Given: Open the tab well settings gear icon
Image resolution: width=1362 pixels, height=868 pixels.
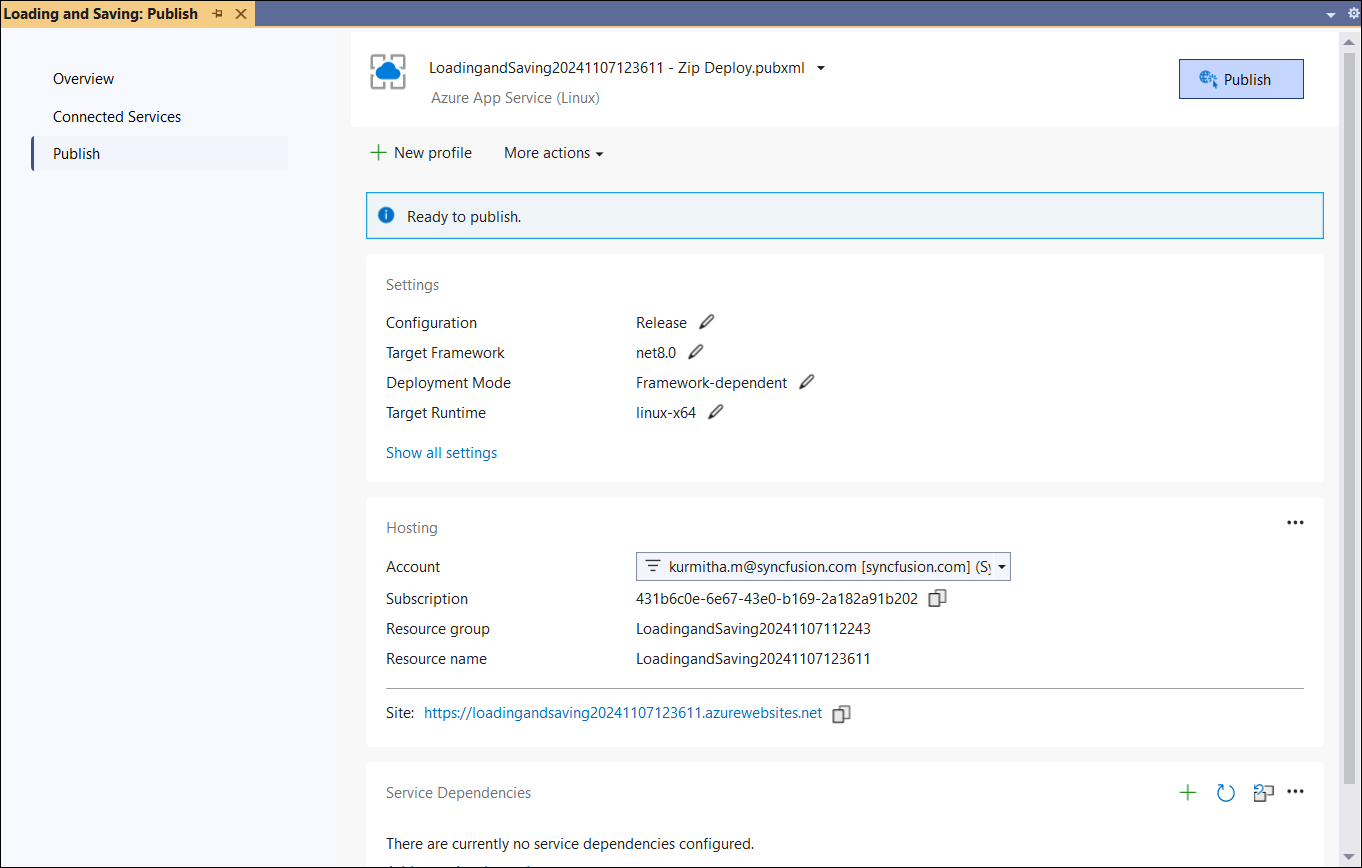Looking at the screenshot, I should 1353,13.
